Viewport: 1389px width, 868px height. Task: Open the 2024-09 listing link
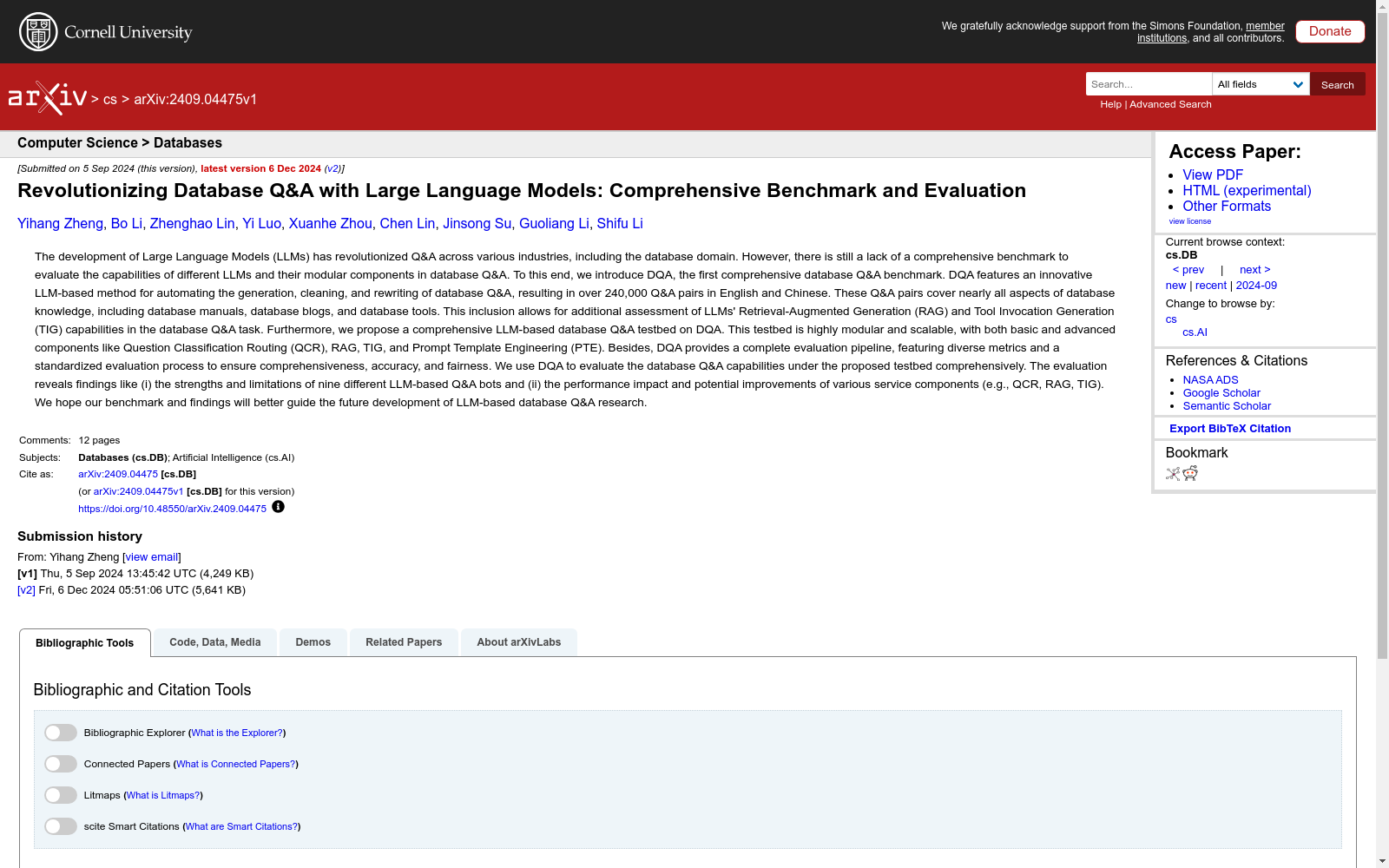tap(1256, 286)
